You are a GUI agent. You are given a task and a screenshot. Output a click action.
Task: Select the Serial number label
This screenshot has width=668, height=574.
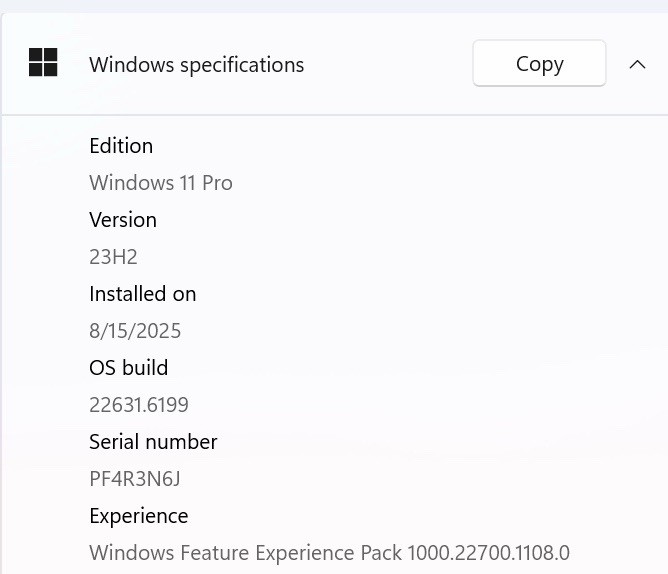[153, 441]
